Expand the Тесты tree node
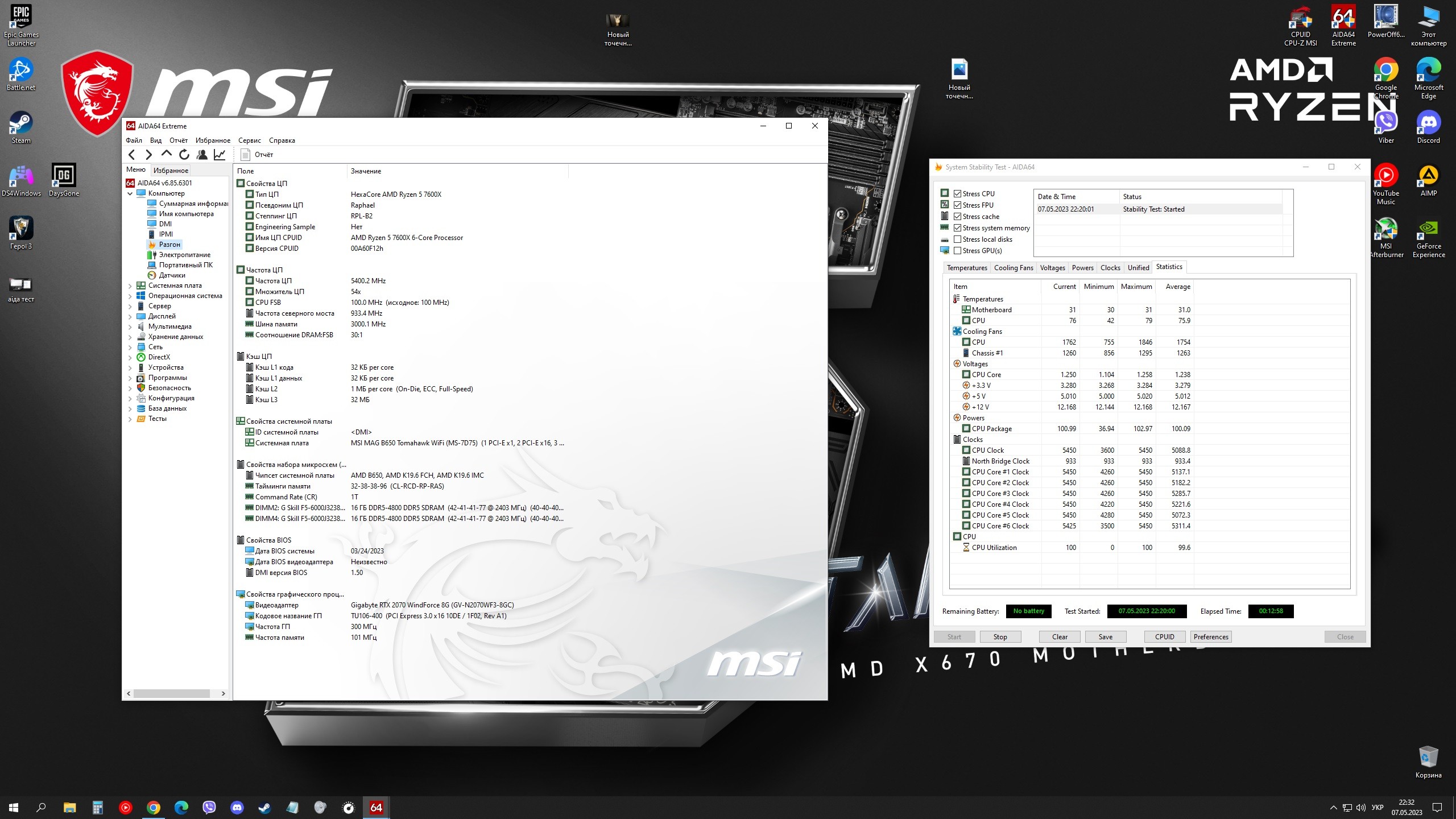 130,419
